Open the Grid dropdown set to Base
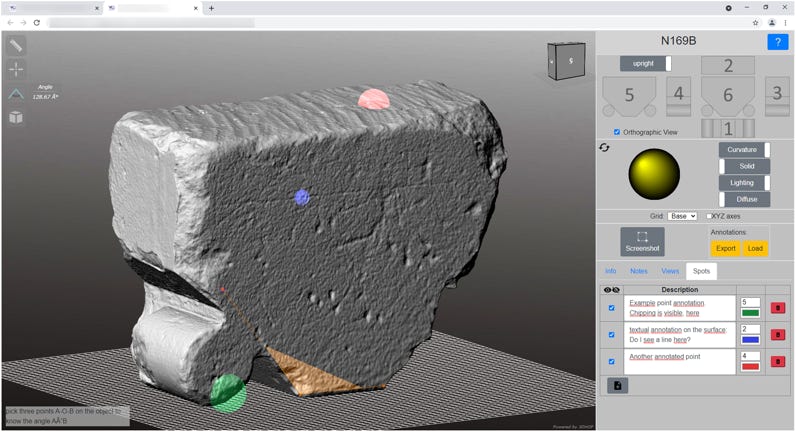This screenshot has width=796, height=432. [683, 216]
